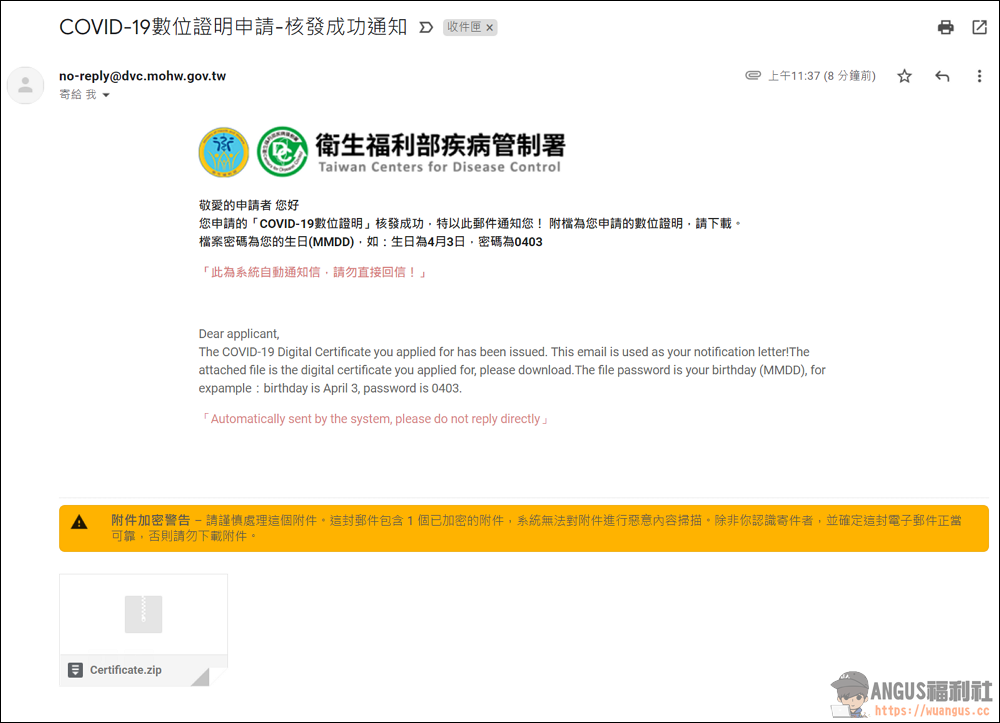This screenshot has height=723, width=1000.
Task: Print the email using the printer icon
Action: point(946,27)
